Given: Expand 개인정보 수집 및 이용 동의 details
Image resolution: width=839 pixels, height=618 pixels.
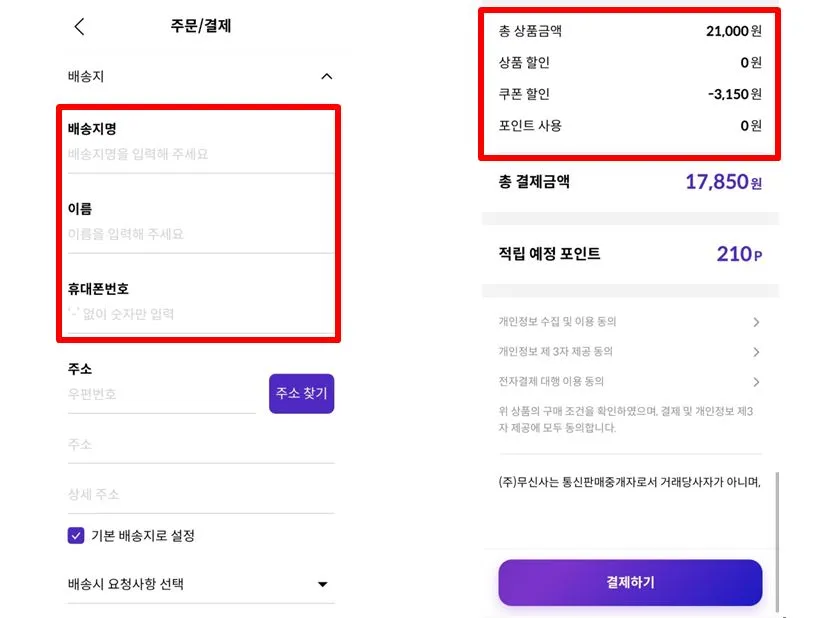Looking at the screenshot, I should click(629, 322).
